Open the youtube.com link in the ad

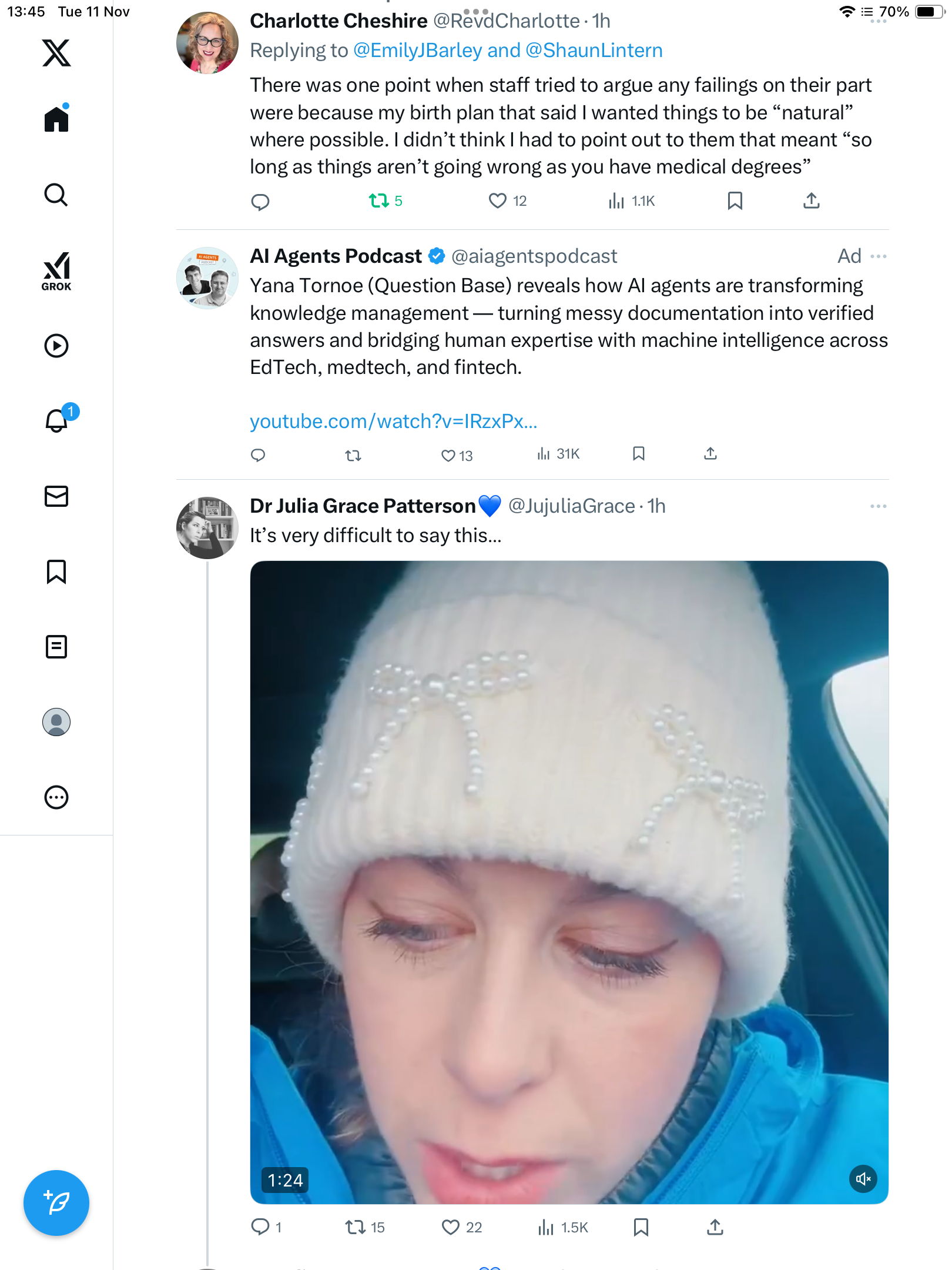393,422
